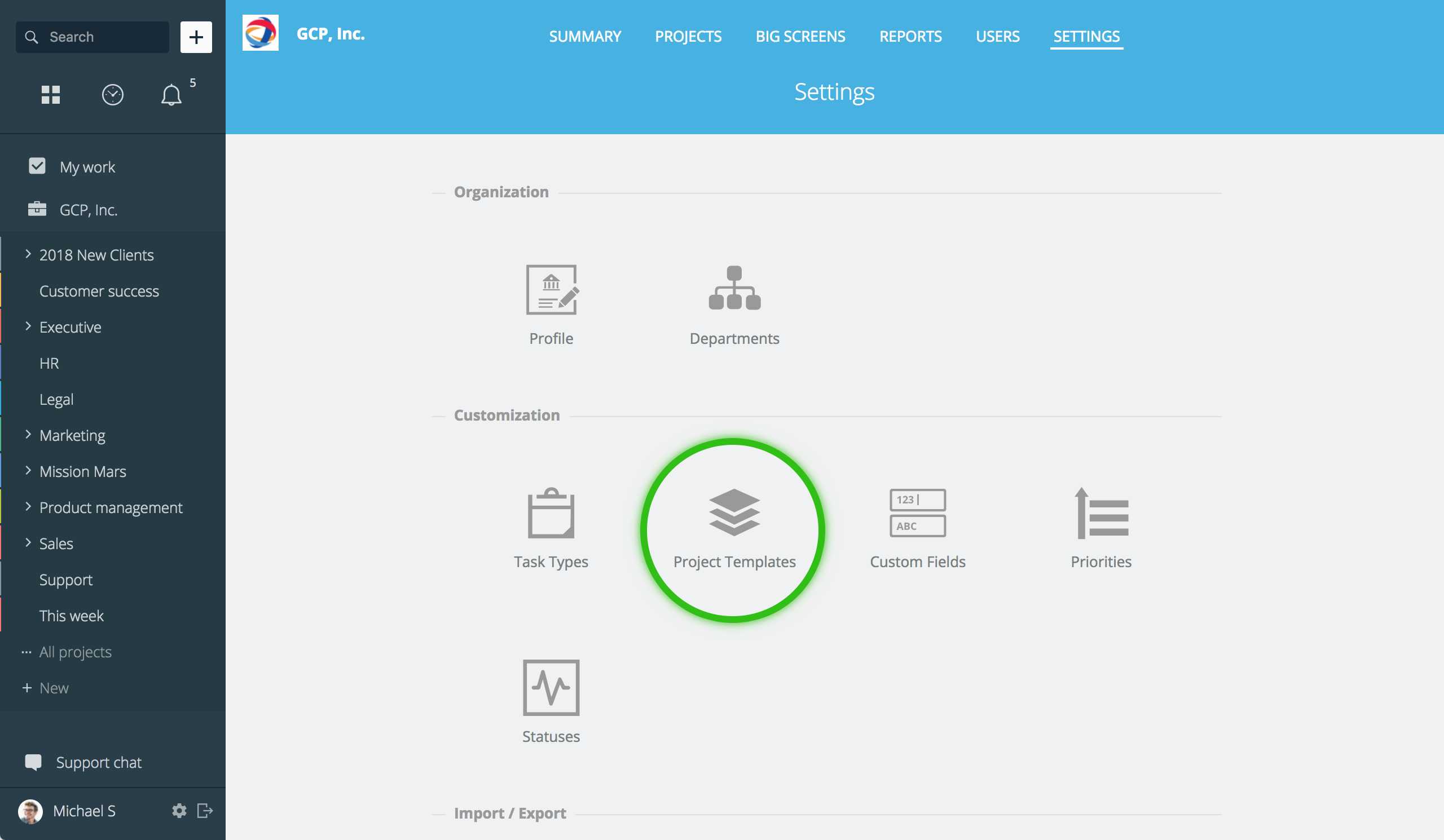Expand the Marketing project tree
The width and height of the screenshot is (1444, 840).
click(28, 434)
